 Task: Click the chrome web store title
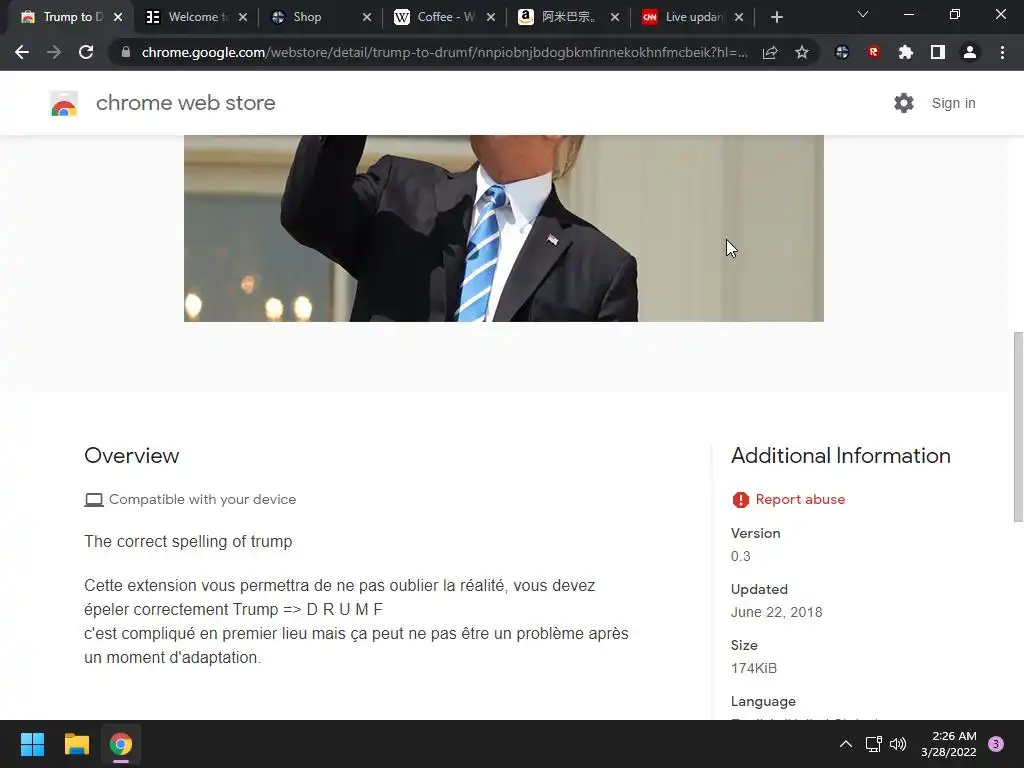[x=185, y=103]
